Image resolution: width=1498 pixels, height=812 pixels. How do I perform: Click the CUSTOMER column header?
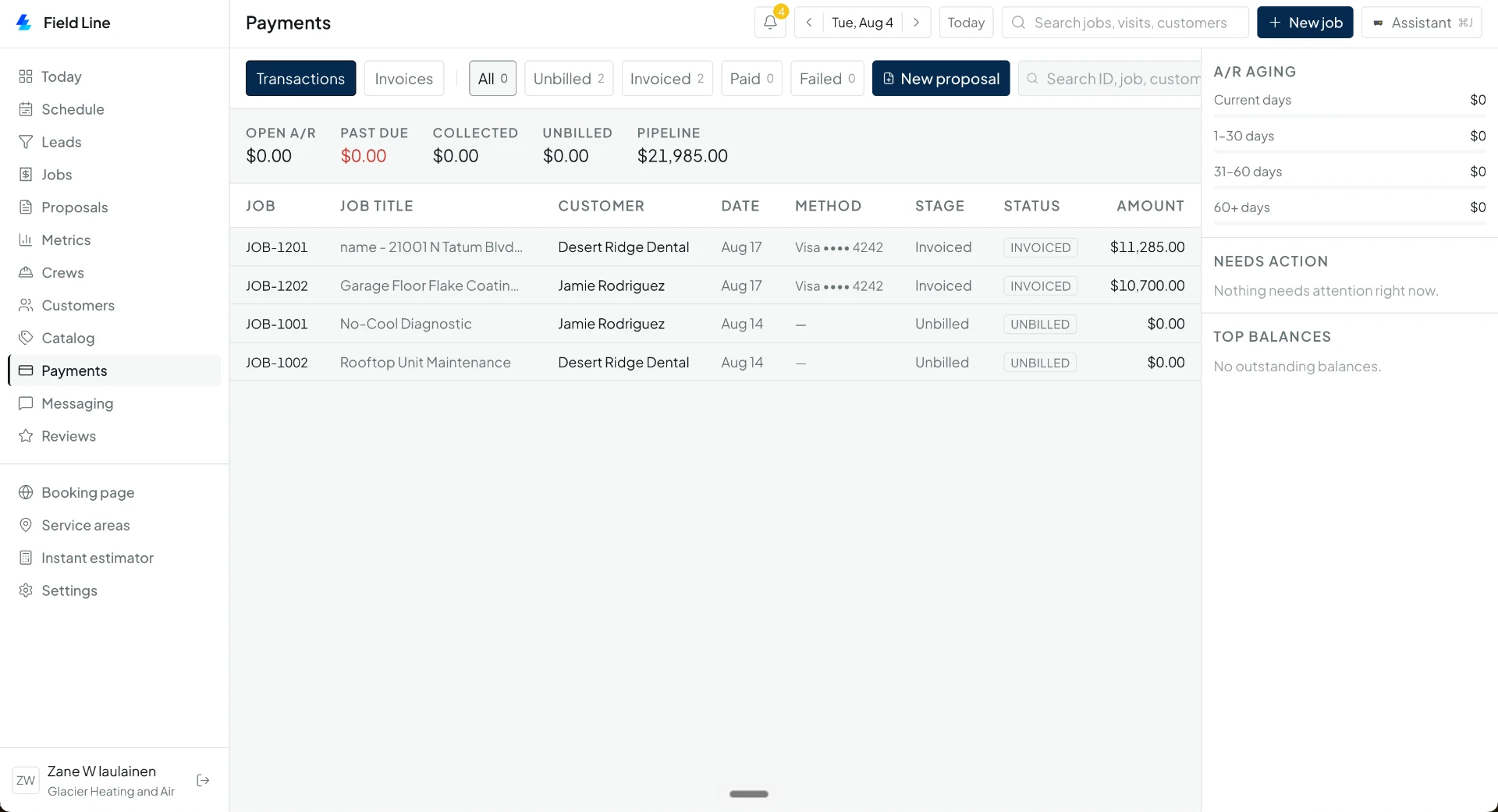(x=601, y=206)
